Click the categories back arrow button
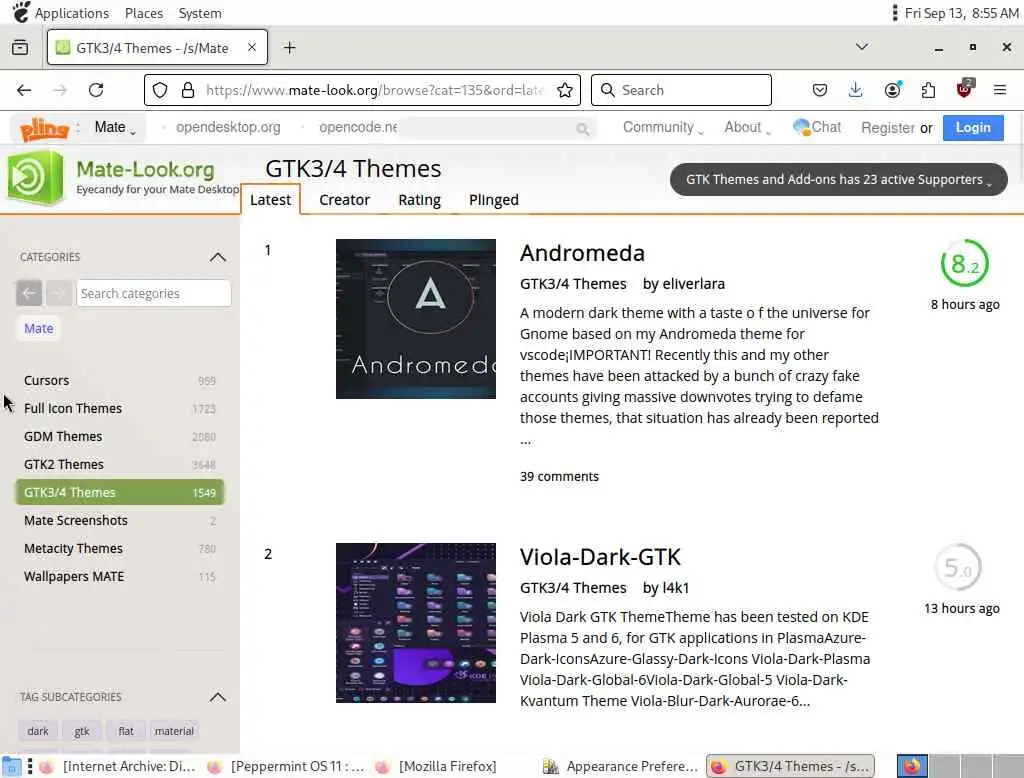 tap(29, 293)
